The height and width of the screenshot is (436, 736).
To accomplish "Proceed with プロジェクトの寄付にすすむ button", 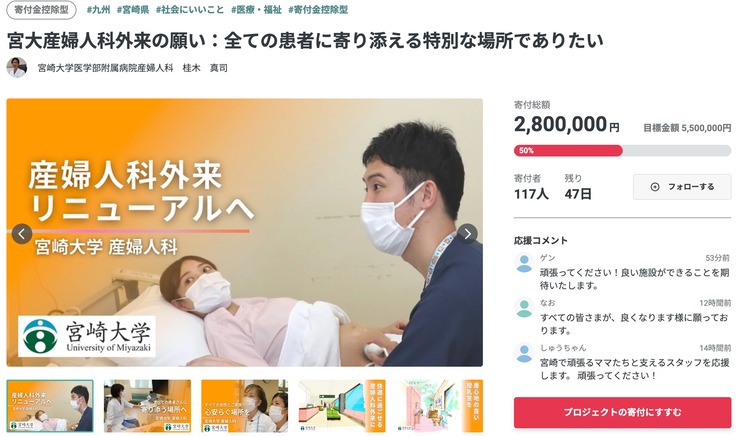I will 622,412.
